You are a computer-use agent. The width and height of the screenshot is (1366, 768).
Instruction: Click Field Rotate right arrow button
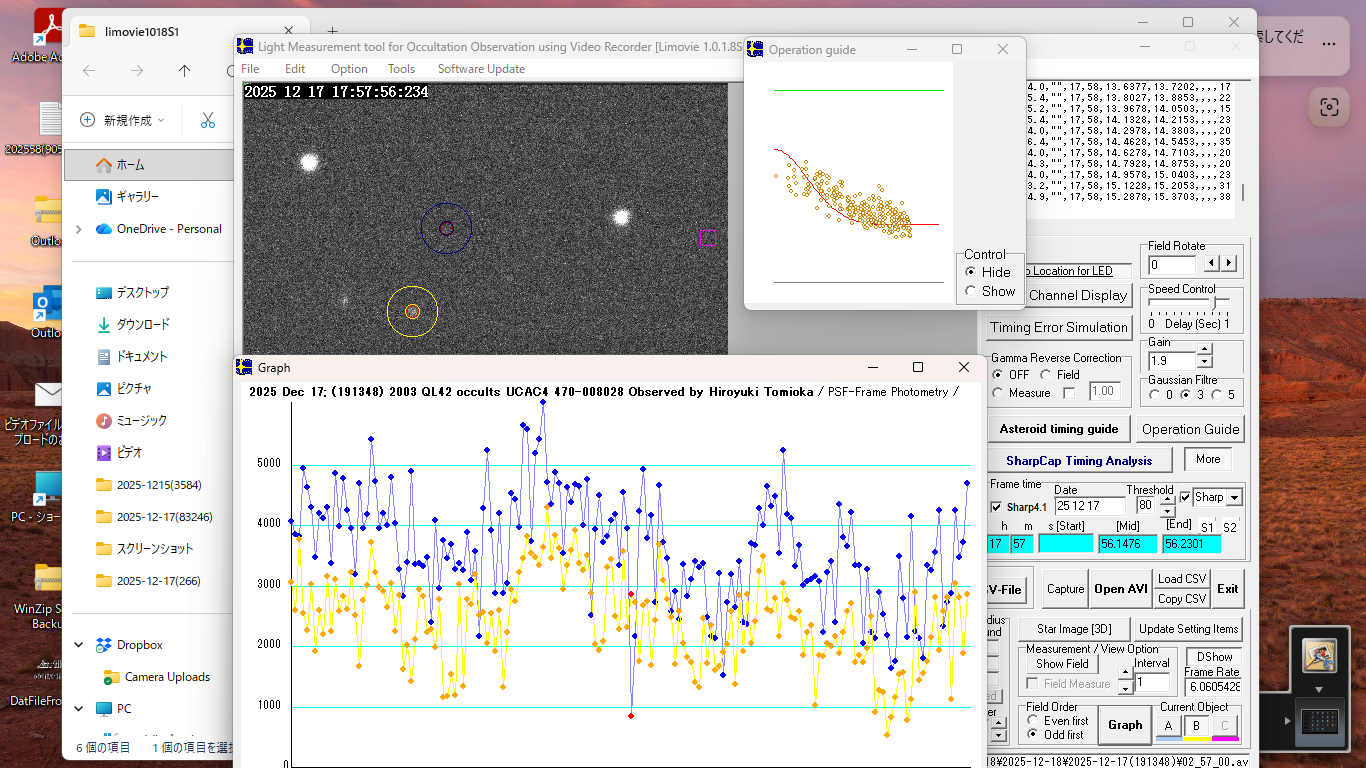1229,264
